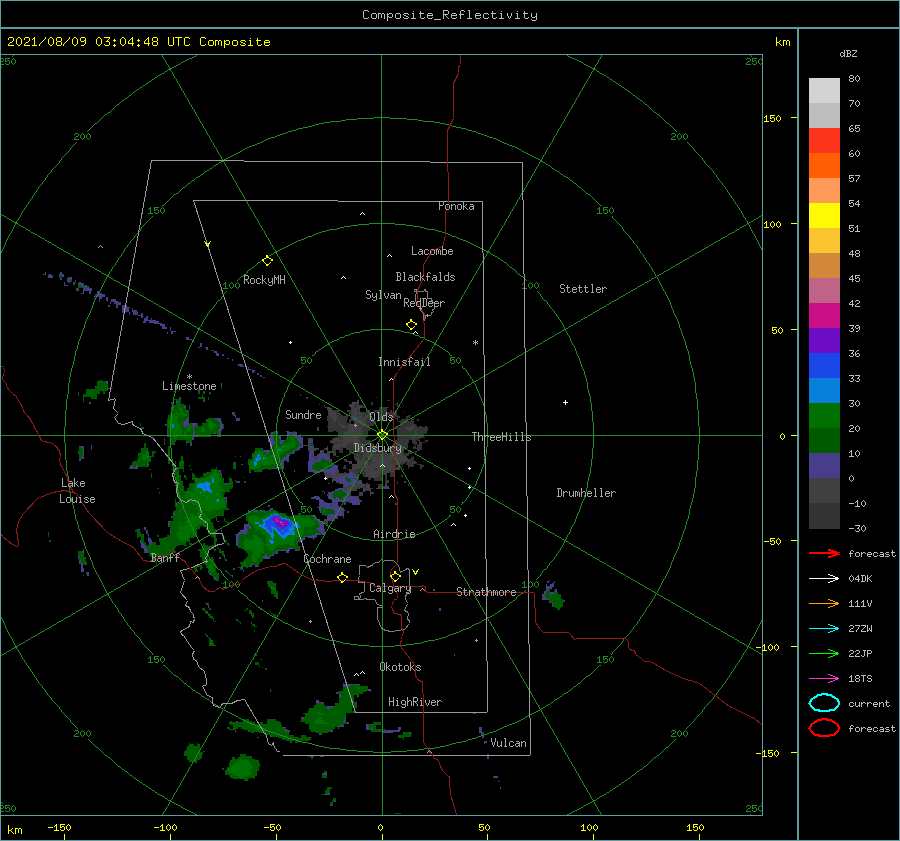This screenshot has width=900, height=841.
Task: Click the yellow diamond marker beside RockyMH
Action: [267, 261]
